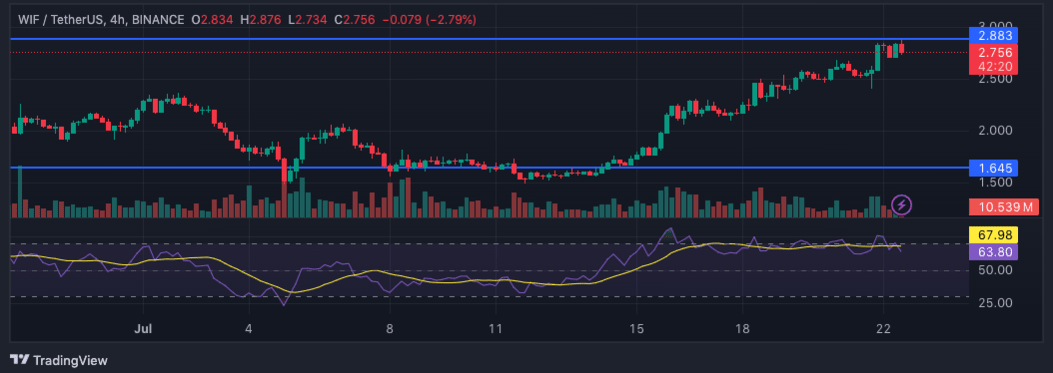Click the 11 date axis label
Image resolution: width=1053 pixels, height=373 pixels.
coord(496,329)
